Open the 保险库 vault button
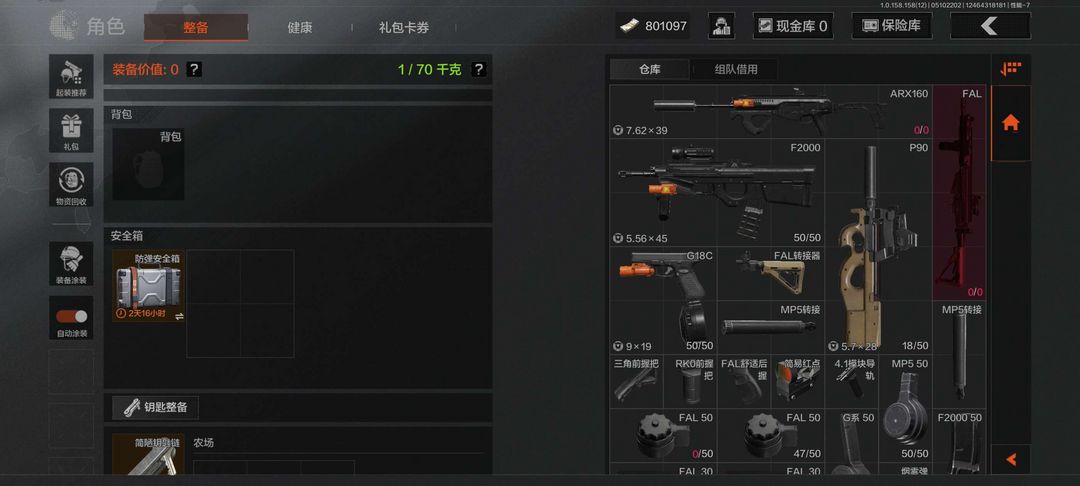1080x486 pixels. (892, 26)
